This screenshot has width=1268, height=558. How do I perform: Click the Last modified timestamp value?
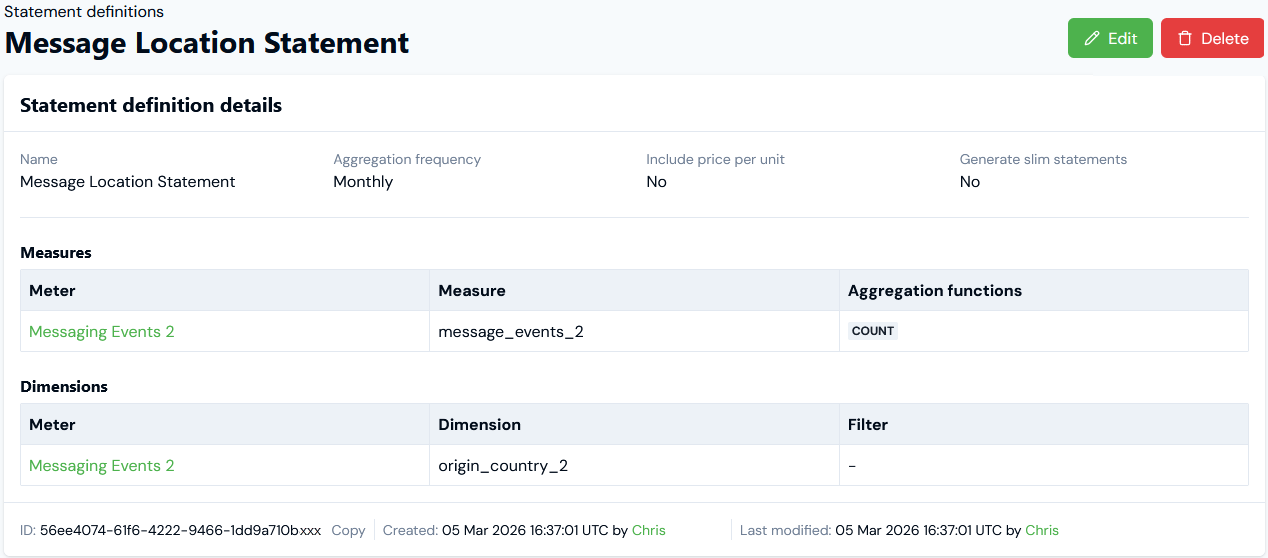pos(918,530)
